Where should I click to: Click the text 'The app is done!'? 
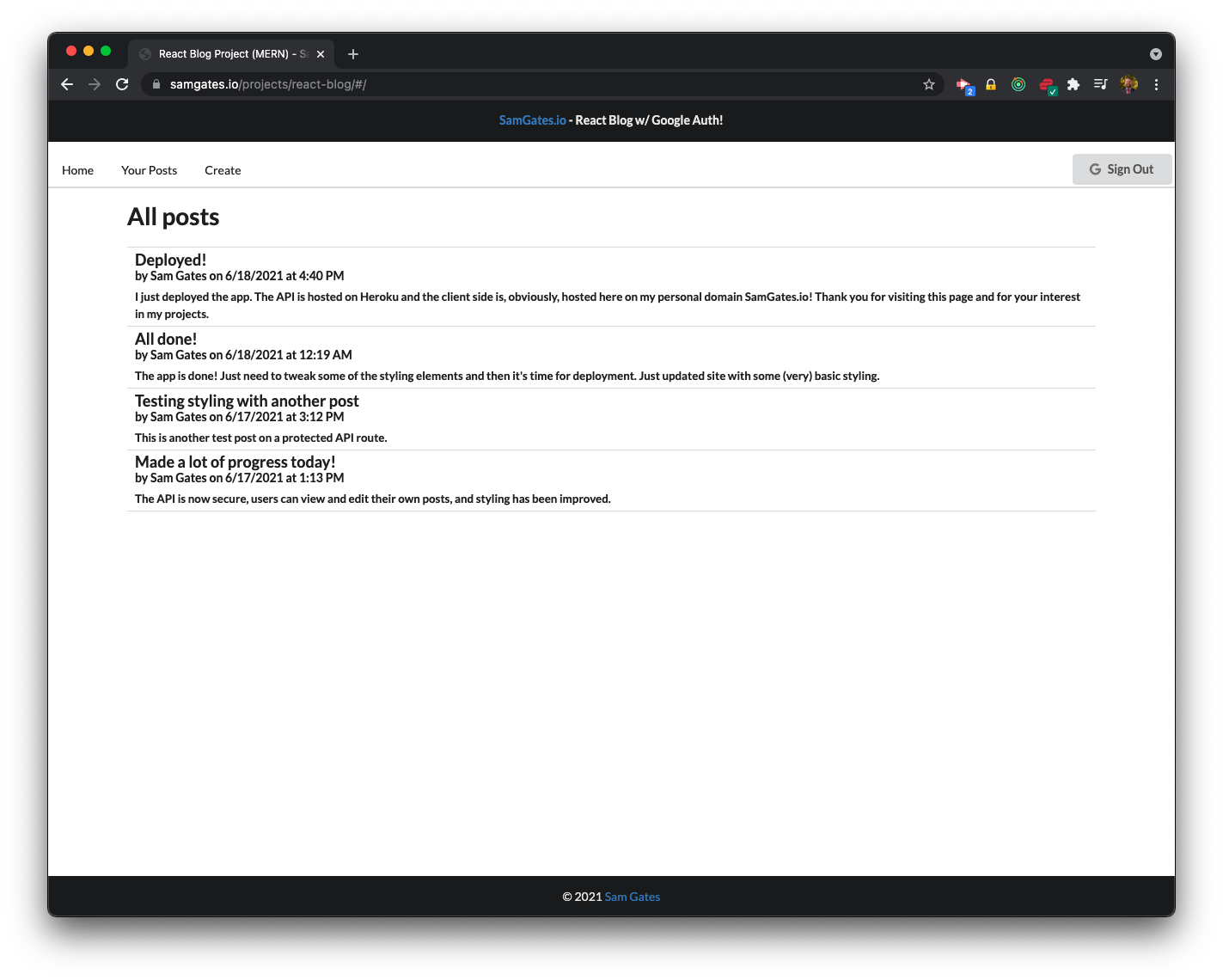176,376
